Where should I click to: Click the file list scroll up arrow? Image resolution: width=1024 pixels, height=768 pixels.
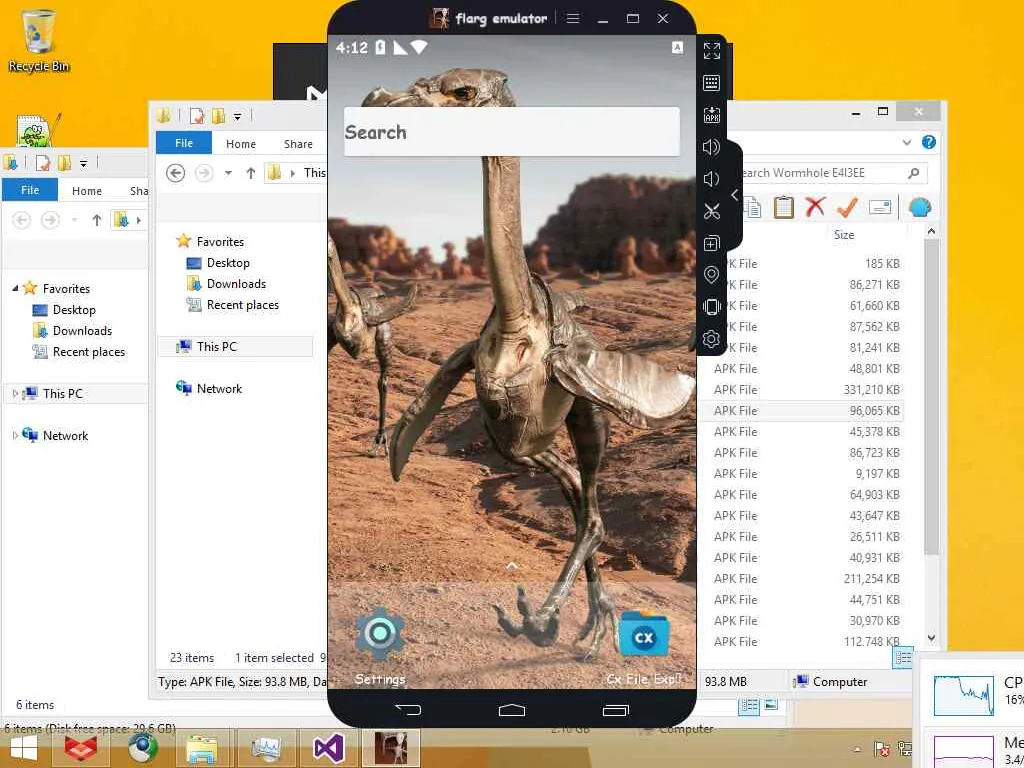(931, 231)
